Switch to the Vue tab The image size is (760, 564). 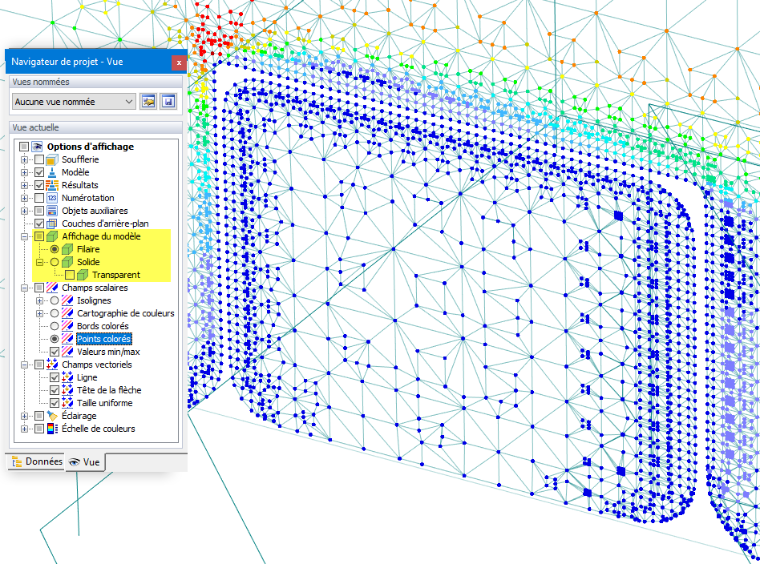(84, 462)
